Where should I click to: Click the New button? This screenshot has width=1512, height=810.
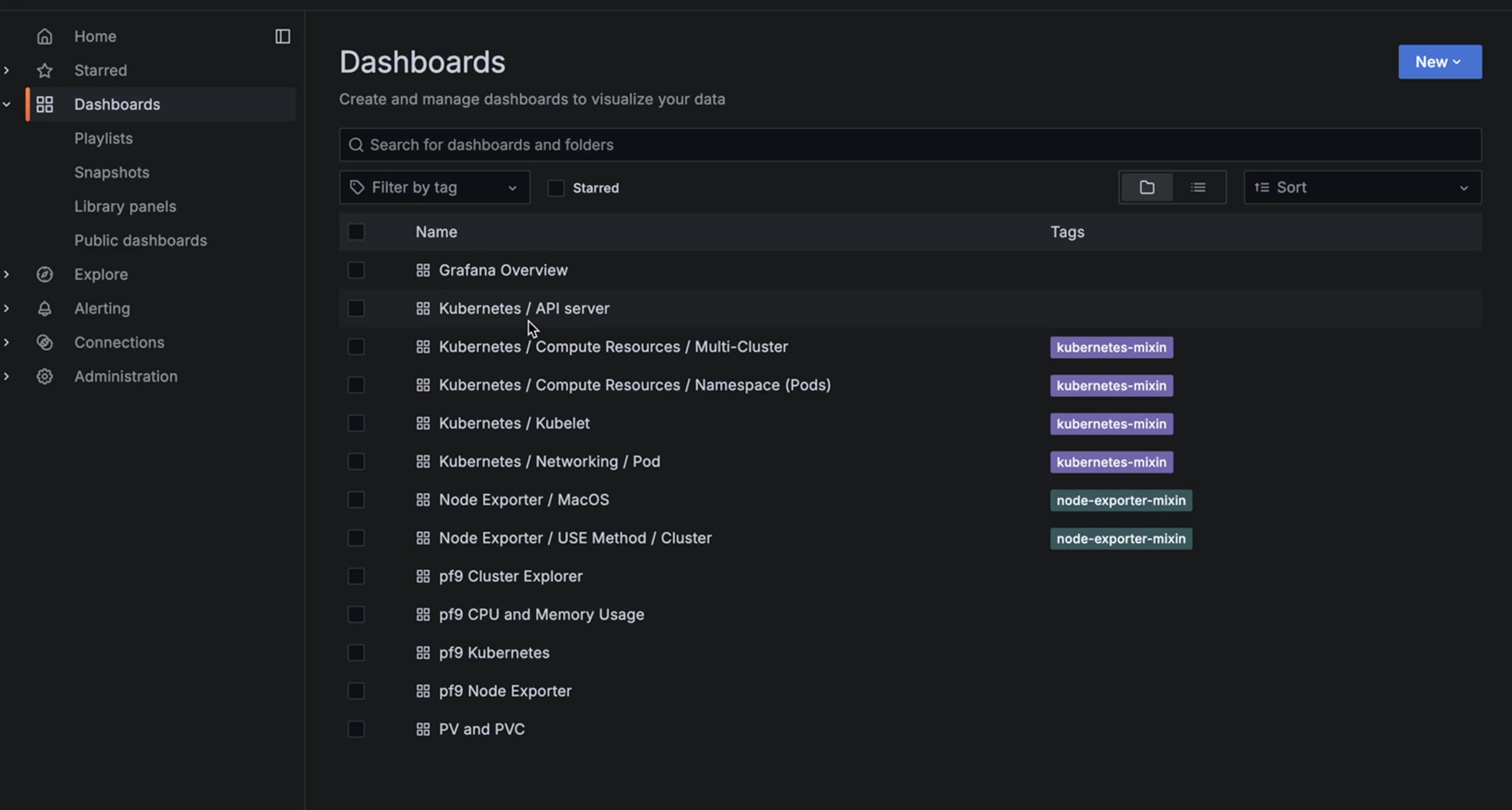click(x=1439, y=62)
